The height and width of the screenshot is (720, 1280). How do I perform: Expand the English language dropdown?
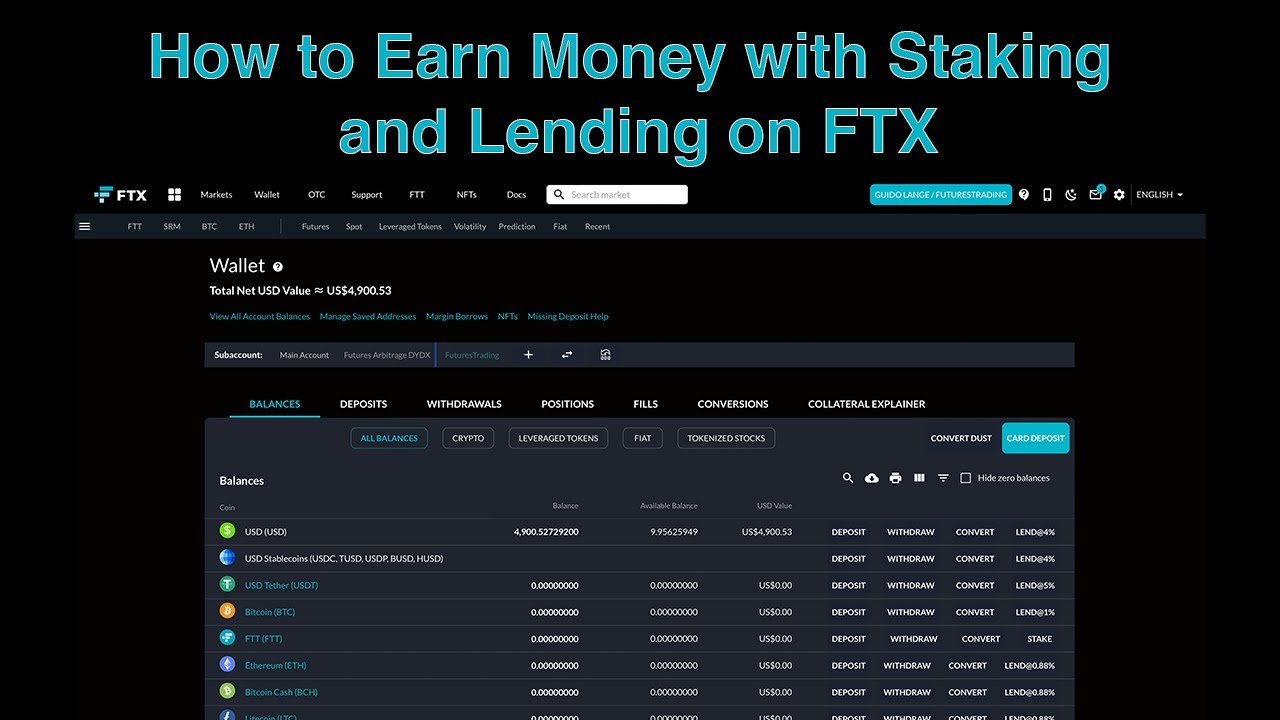[x=1159, y=195]
